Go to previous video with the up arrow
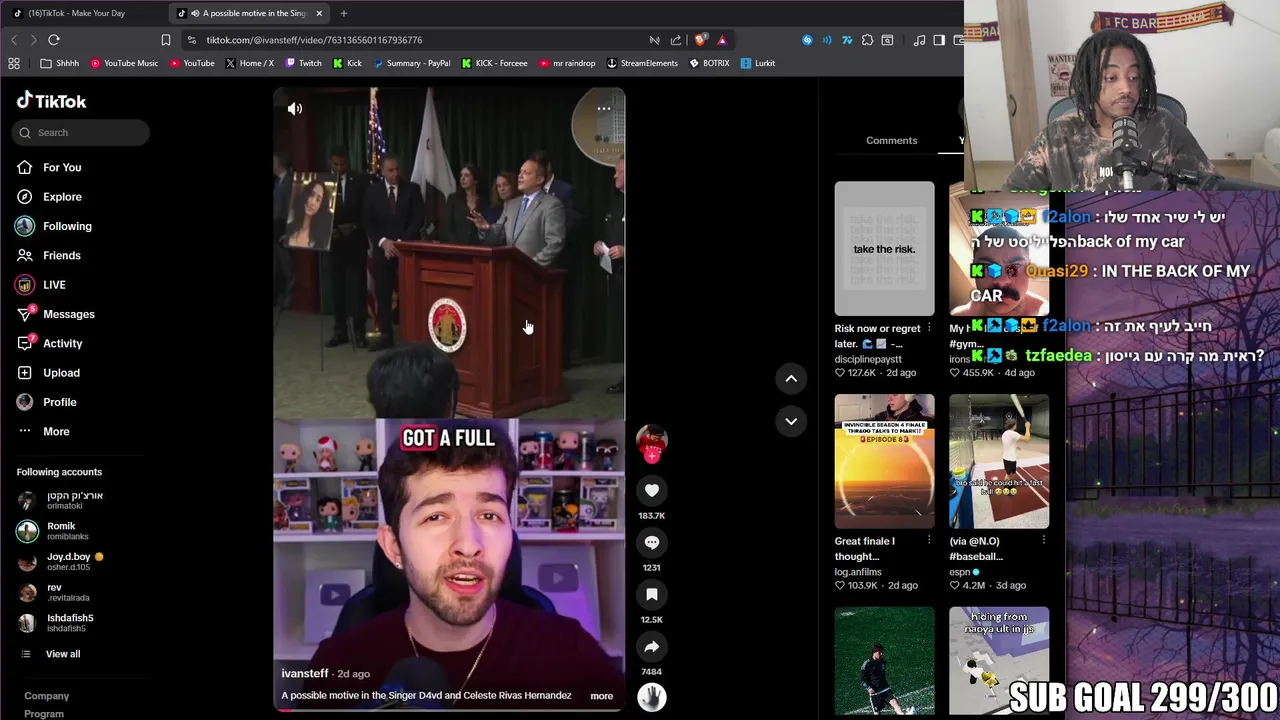 (791, 378)
